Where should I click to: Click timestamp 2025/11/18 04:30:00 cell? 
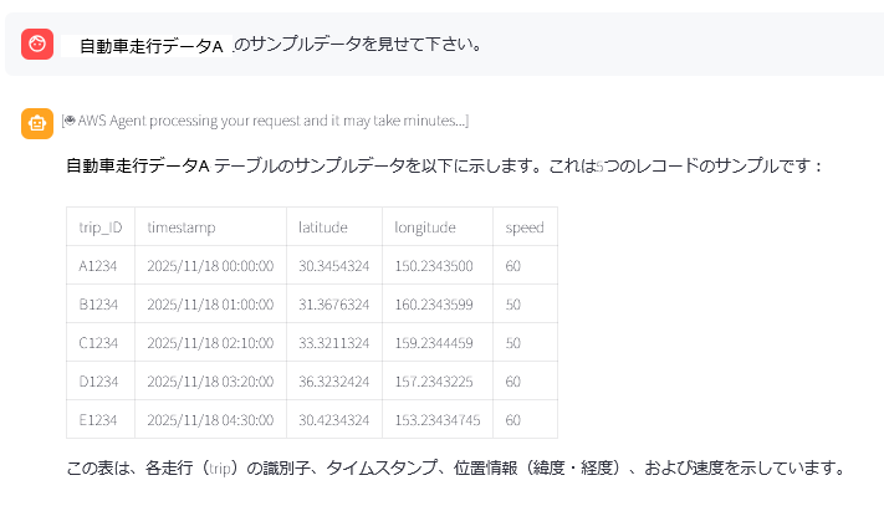pyautogui.click(x=210, y=420)
